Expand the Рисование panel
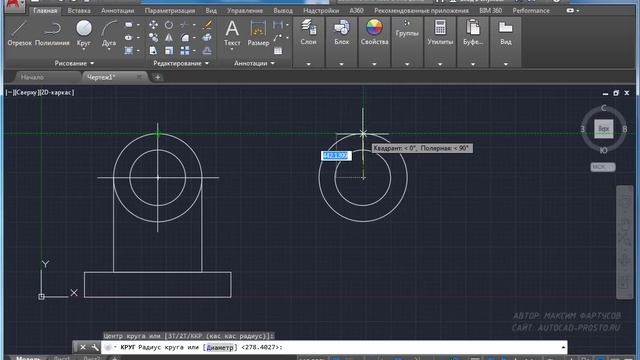640x360 pixels. tap(74, 63)
